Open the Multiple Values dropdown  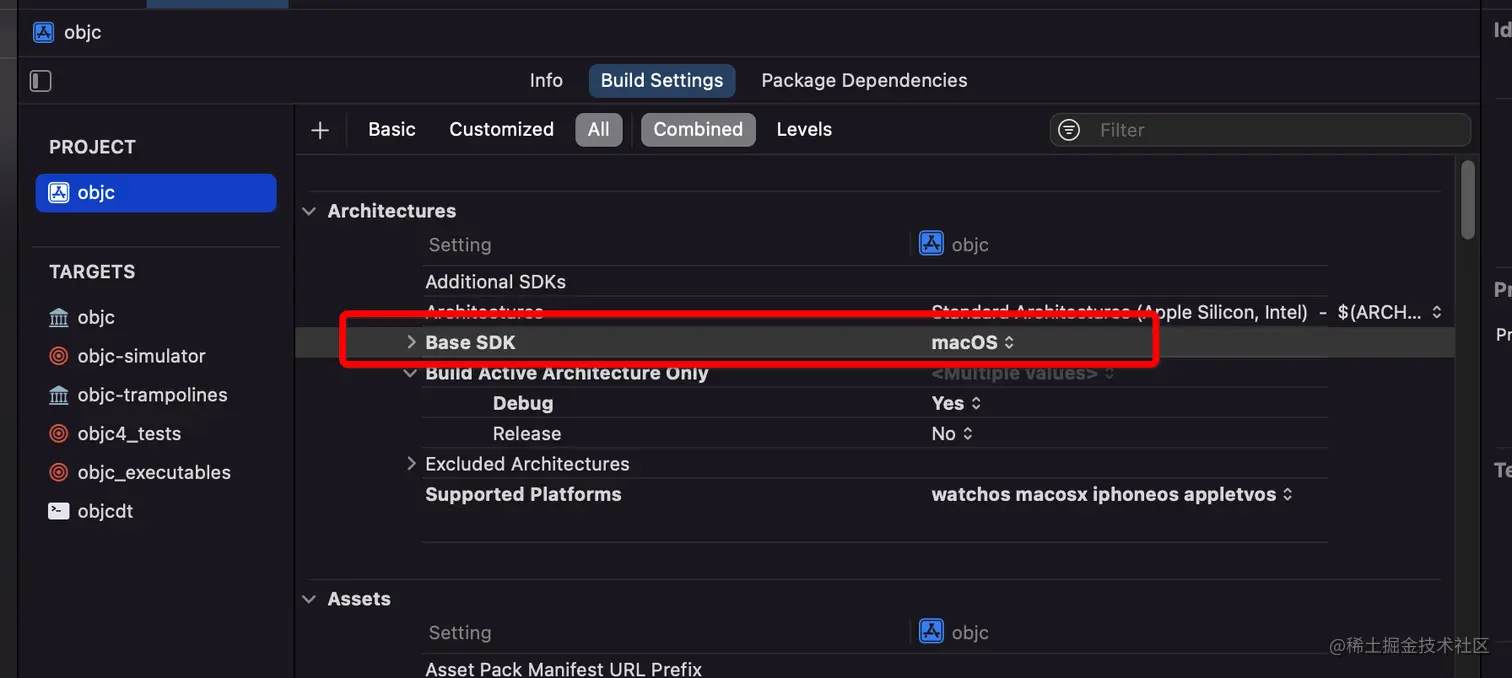[x=1023, y=373]
